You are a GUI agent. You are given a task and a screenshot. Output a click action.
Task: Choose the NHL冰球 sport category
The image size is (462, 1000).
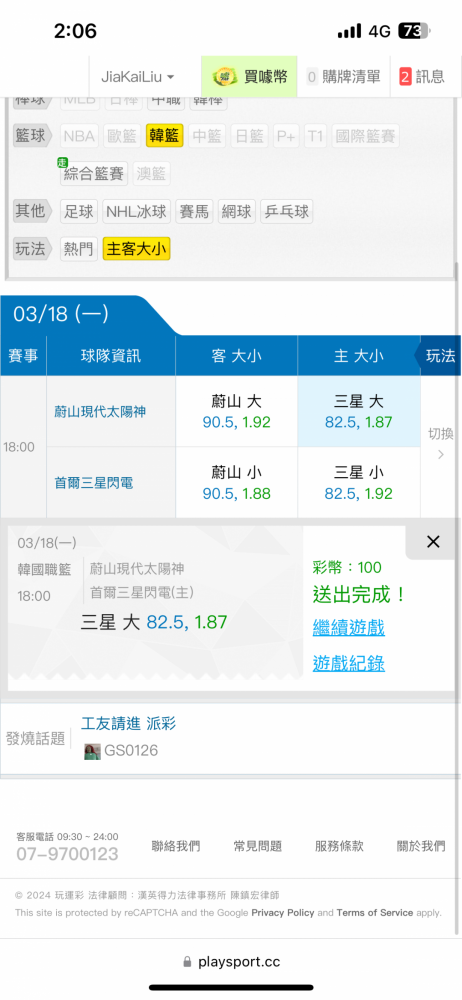coord(137,212)
